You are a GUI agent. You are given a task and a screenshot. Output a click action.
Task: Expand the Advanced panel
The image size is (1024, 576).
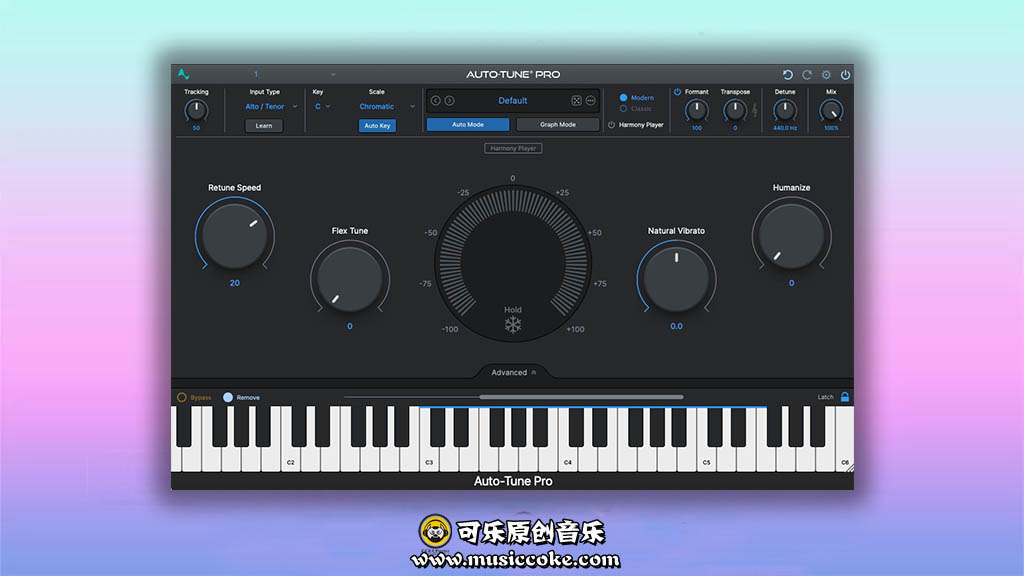[x=513, y=372]
